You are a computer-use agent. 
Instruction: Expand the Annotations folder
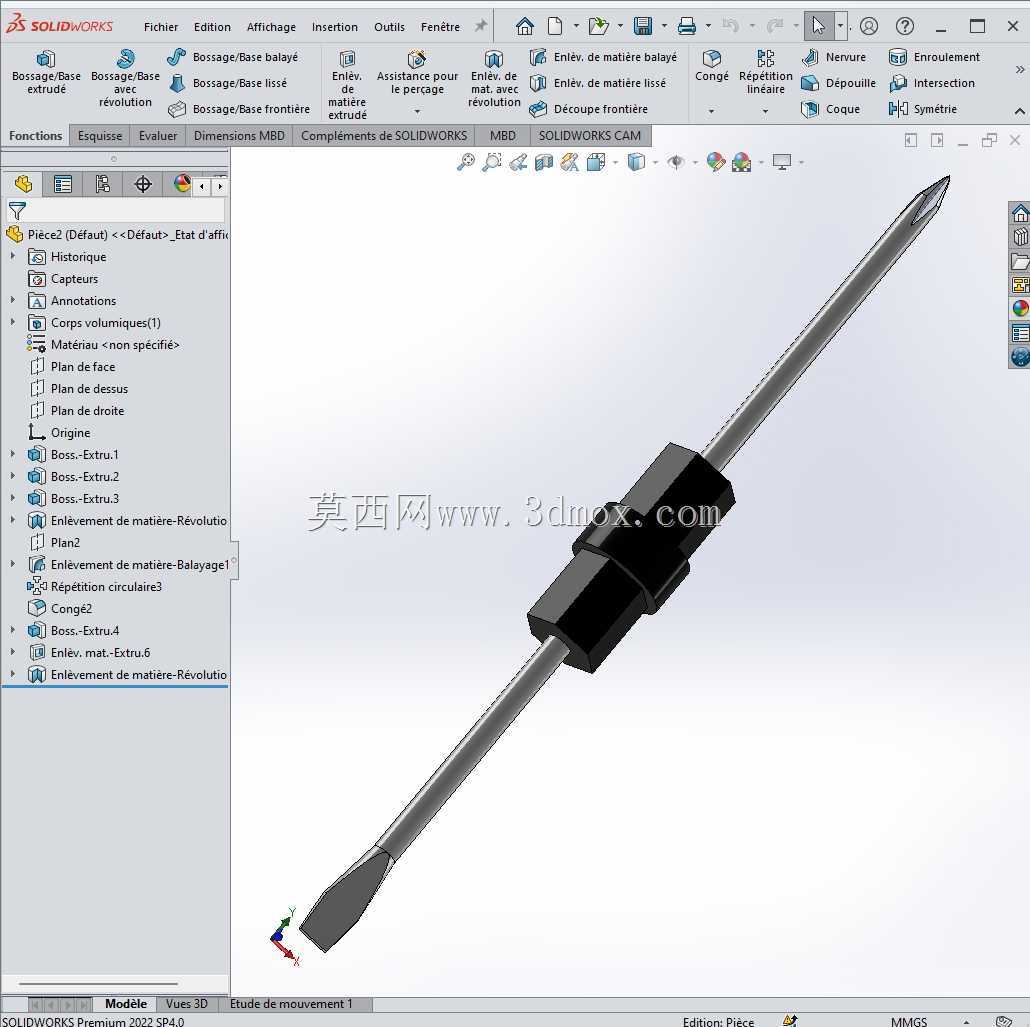tap(12, 300)
